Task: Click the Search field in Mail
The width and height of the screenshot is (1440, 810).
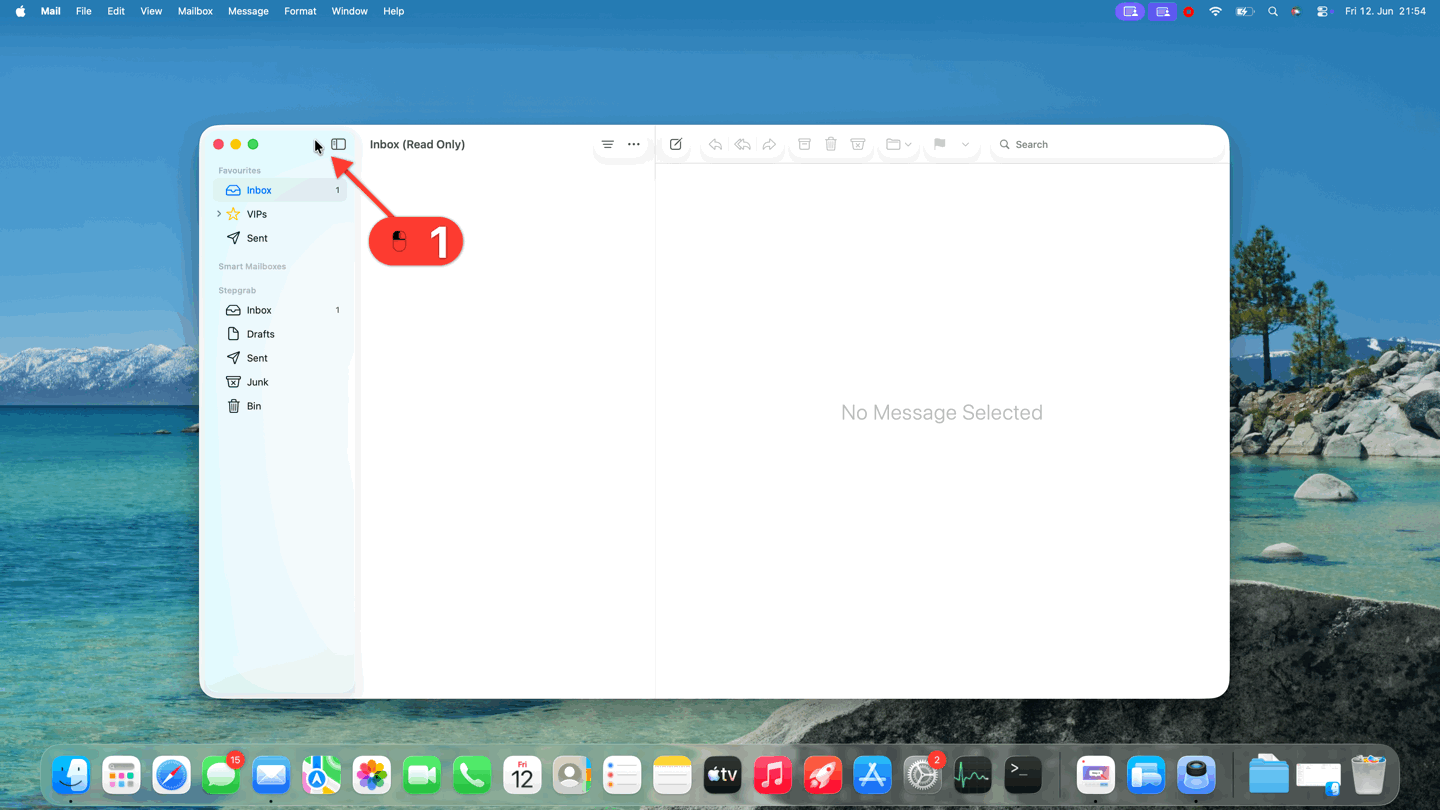Action: [1105, 144]
